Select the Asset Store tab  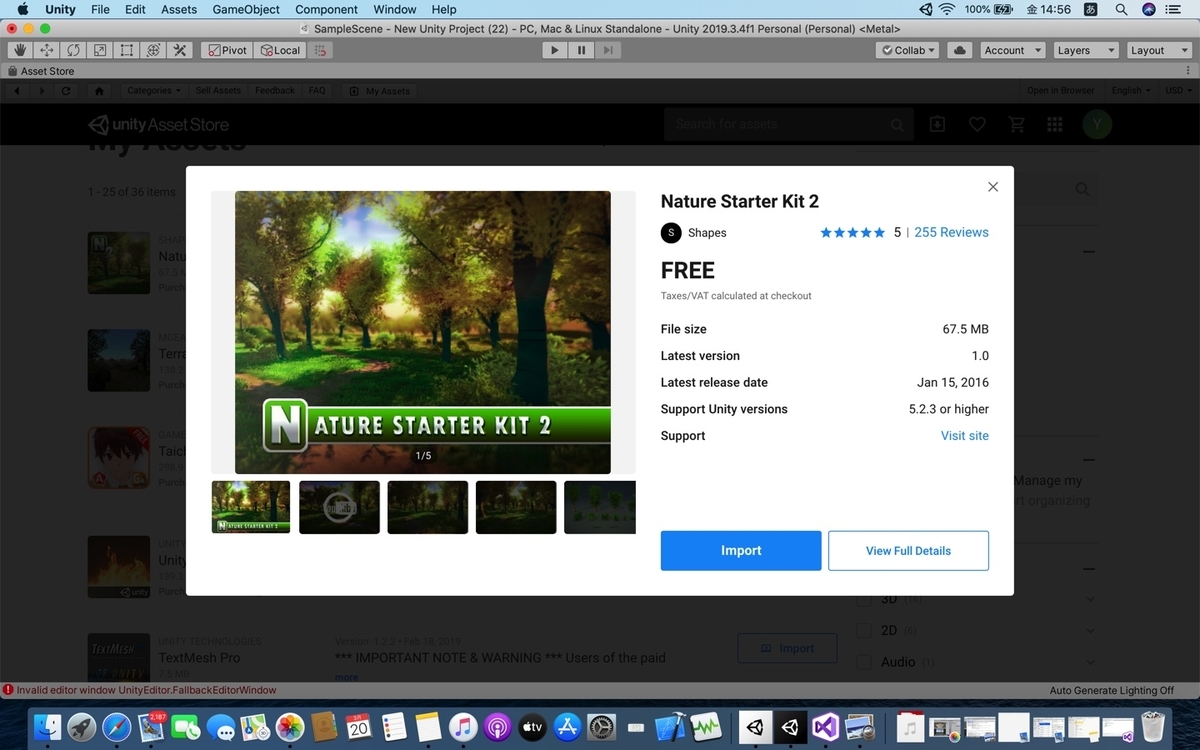tap(40, 71)
